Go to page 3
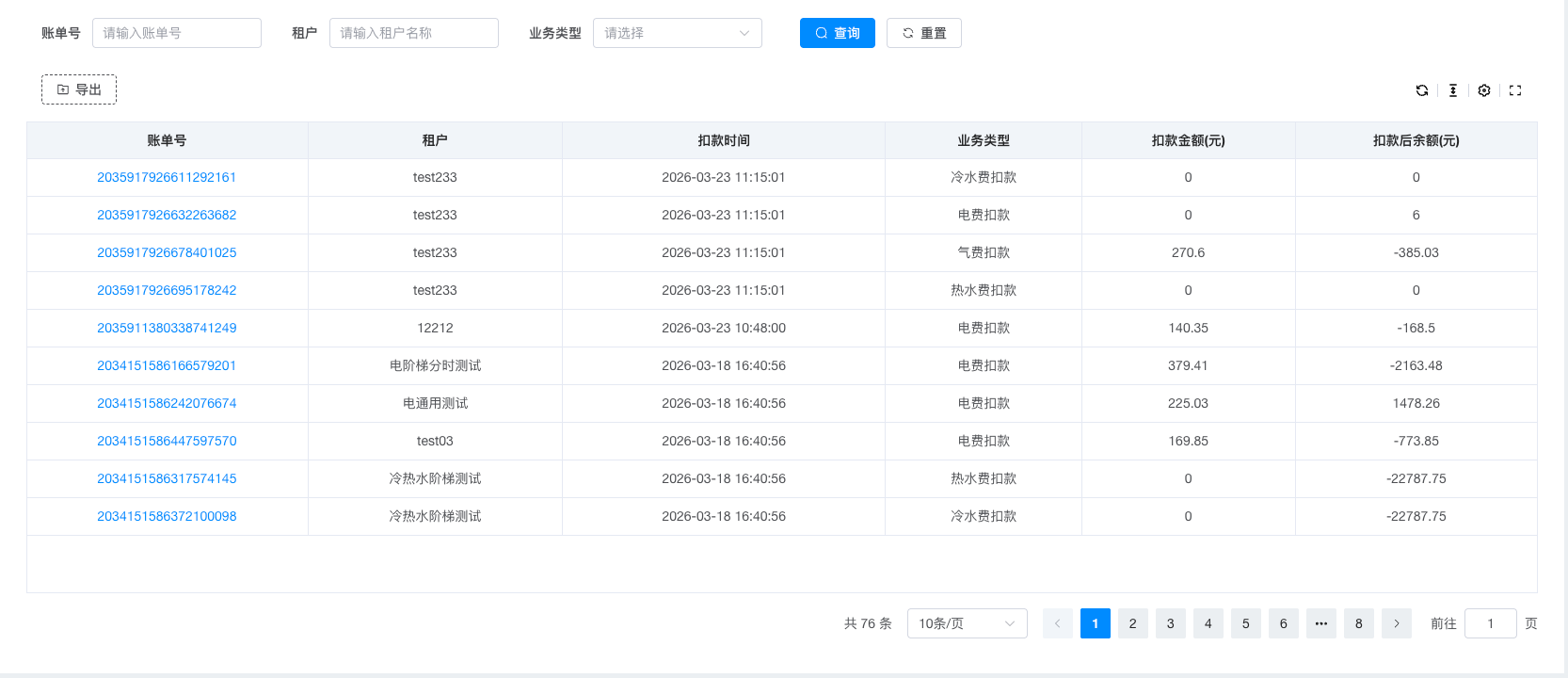 pyautogui.click(x=1171, y=623)
